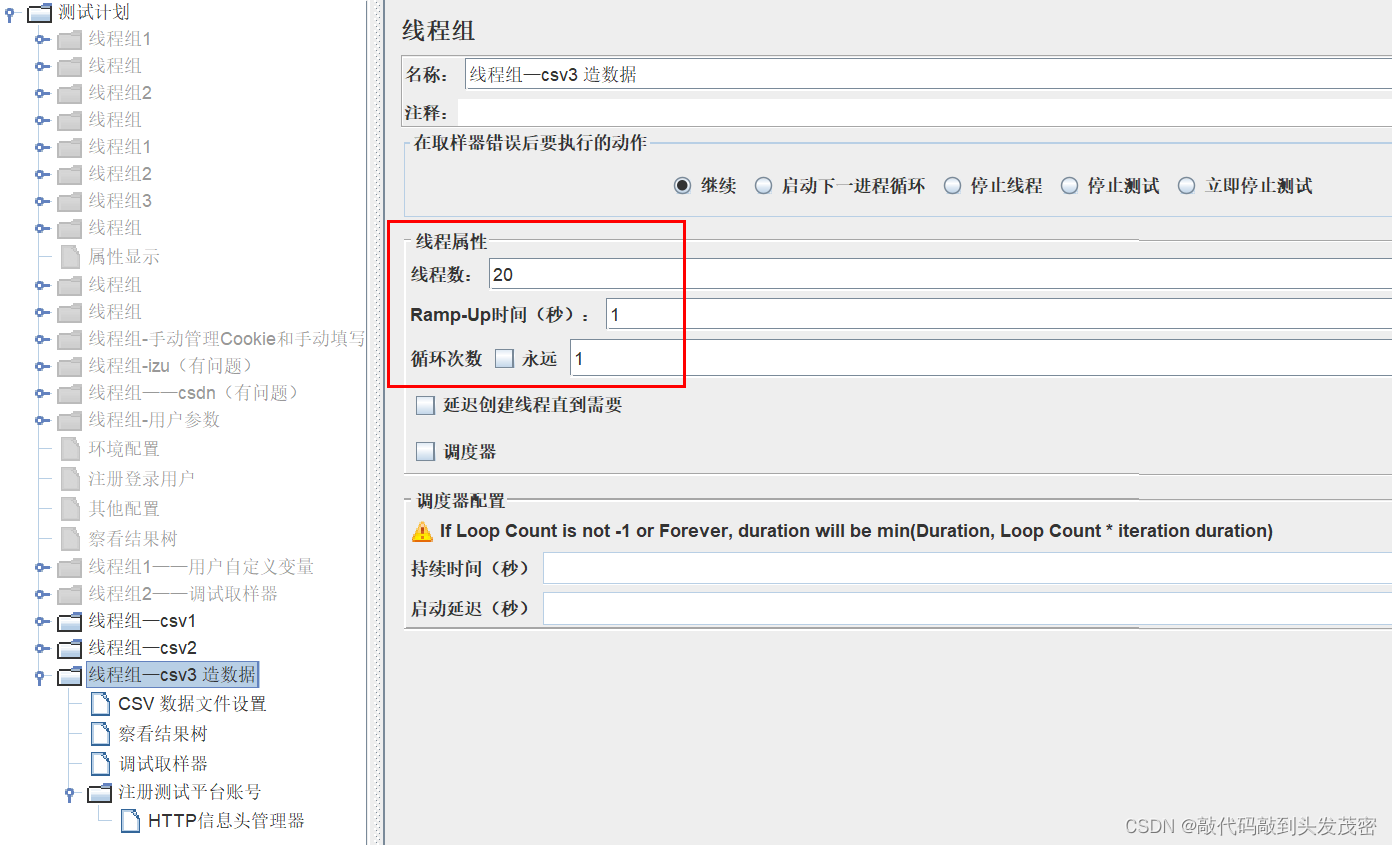Tick the 永远 loop-forever checkbox
1392x845 pixels.
click(504, 358)
